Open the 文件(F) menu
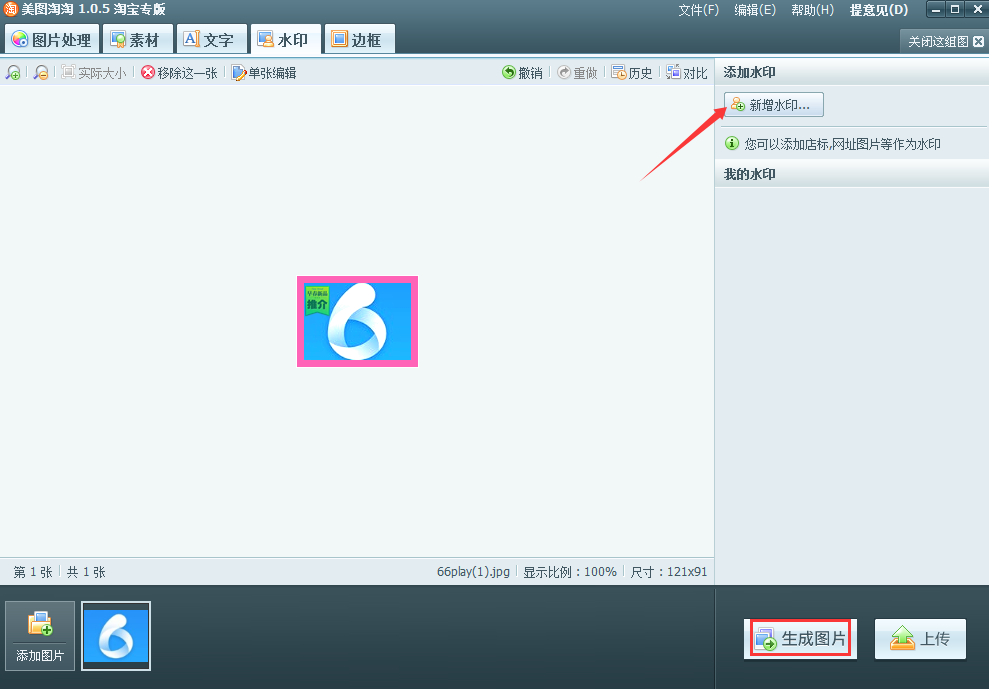Screen dimensions: 989x689 (x=699, y=10)
